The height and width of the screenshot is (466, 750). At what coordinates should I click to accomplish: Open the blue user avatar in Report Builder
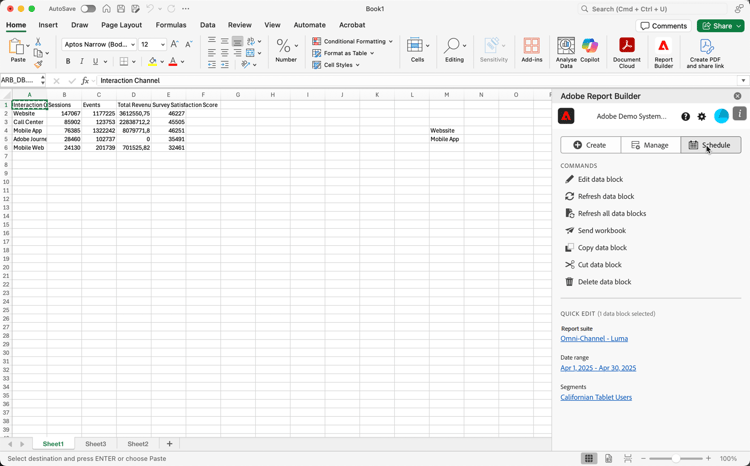pyautogui.click(x=721, y=116)
